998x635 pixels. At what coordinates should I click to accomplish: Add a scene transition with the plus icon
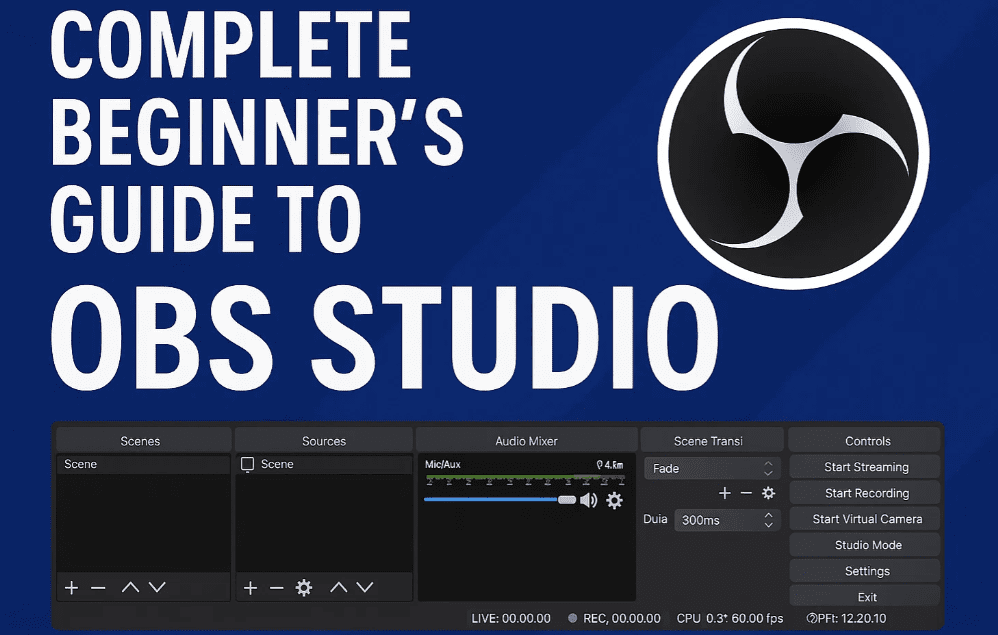pyautogui.click(x=725, y=493)
